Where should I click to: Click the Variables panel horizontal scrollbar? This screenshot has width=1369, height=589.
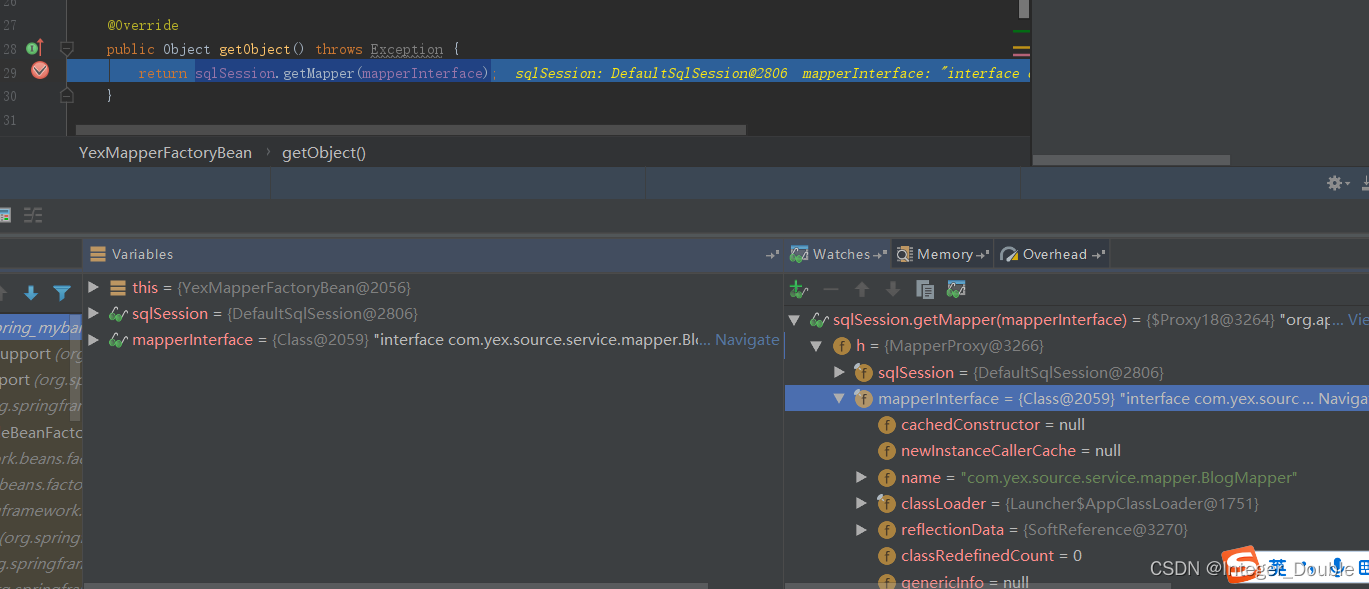coord(396,586)
